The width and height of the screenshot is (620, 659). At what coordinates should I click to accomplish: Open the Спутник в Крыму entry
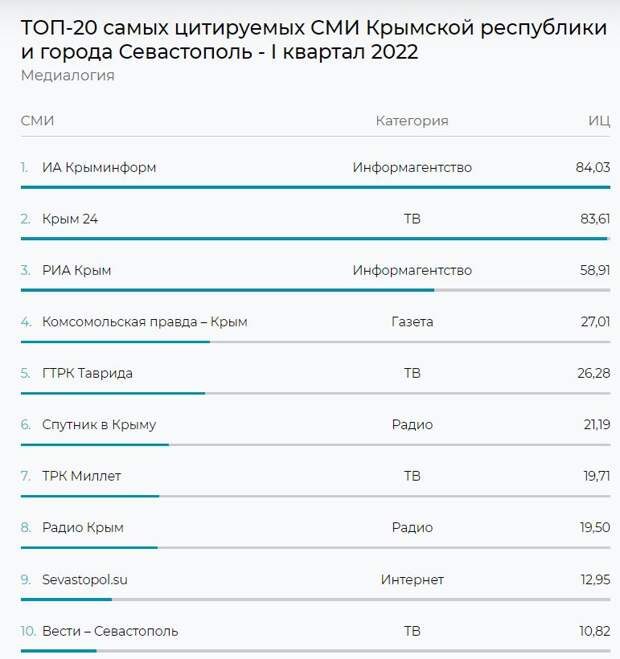[x=99, y=425]
